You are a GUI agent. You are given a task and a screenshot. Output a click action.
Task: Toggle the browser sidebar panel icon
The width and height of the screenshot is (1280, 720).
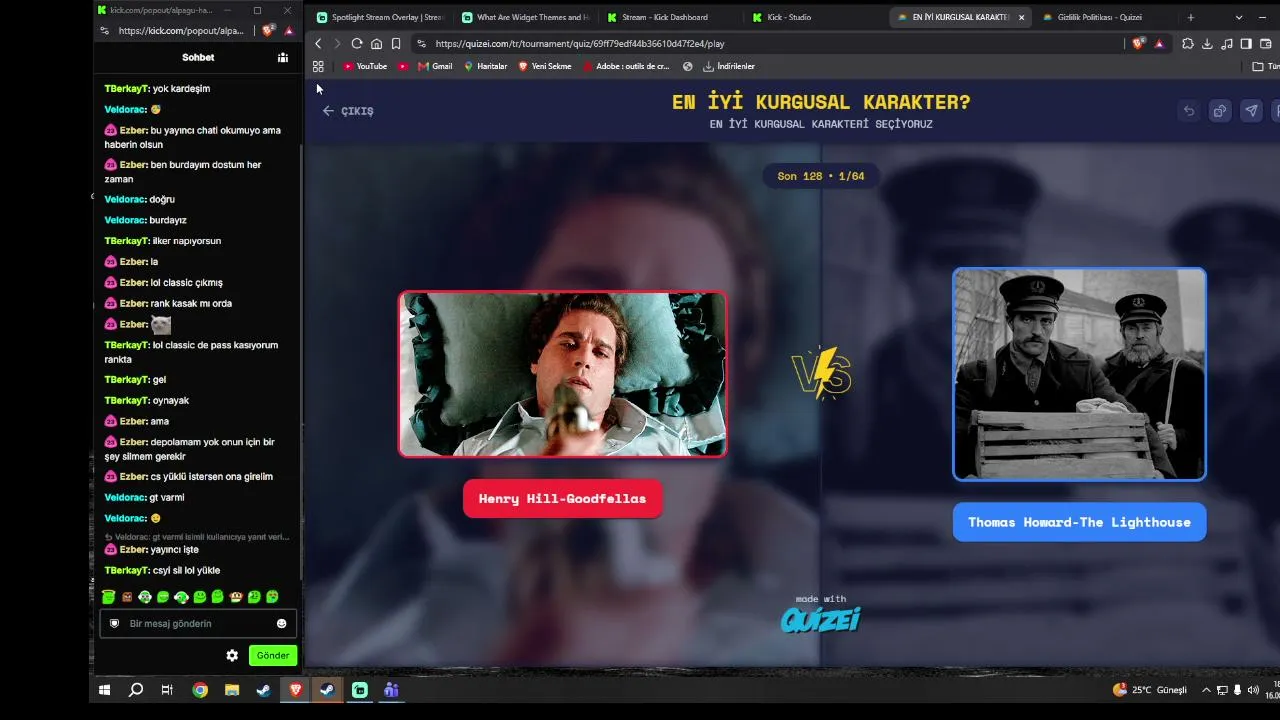(1246, 44)
